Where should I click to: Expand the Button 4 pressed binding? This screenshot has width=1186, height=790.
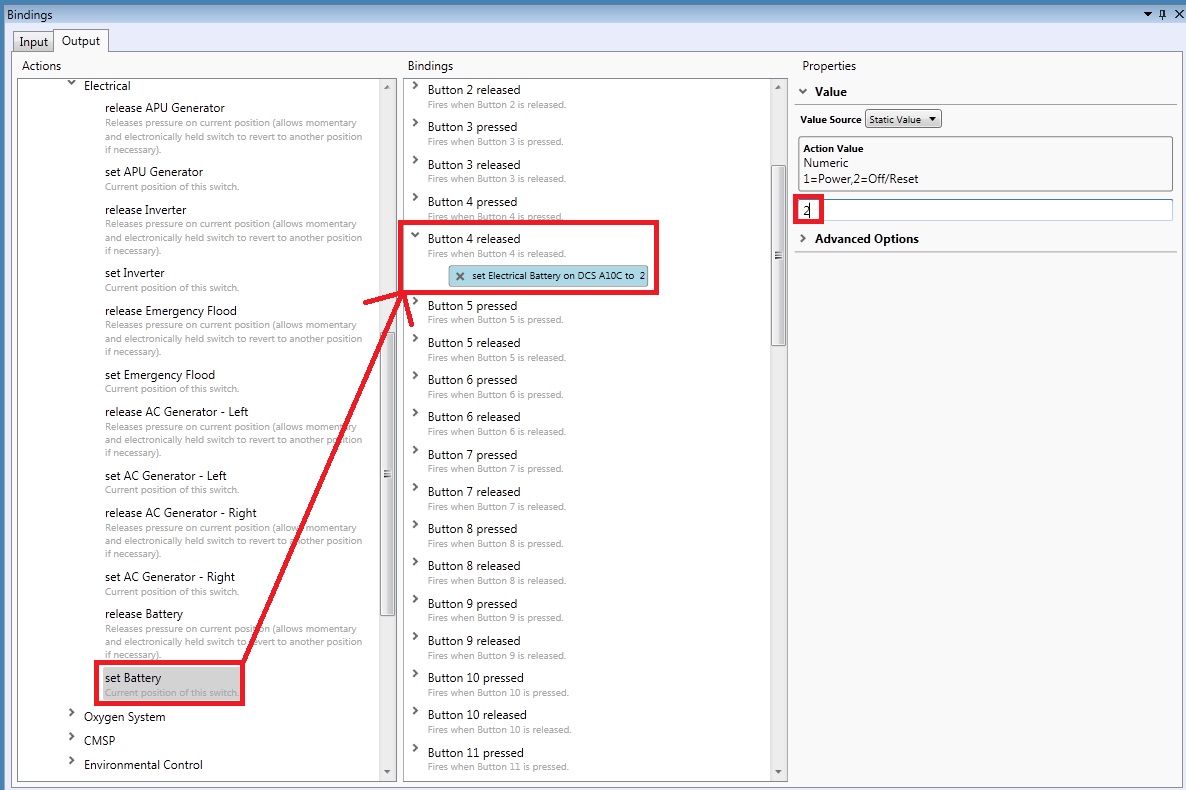click(415, 198)
